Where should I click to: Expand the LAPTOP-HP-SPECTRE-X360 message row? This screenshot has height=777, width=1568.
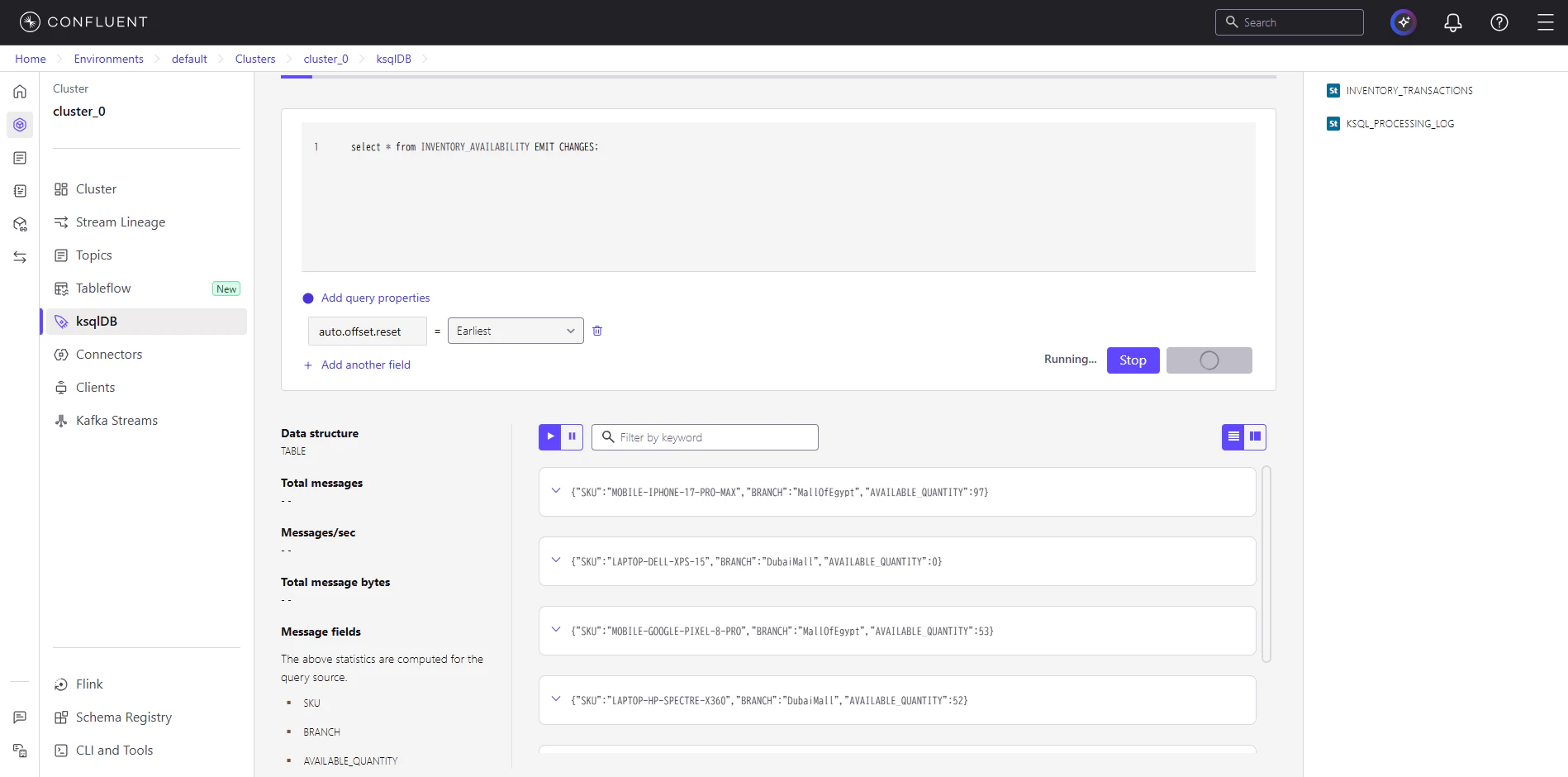click(x=556, y=699)
